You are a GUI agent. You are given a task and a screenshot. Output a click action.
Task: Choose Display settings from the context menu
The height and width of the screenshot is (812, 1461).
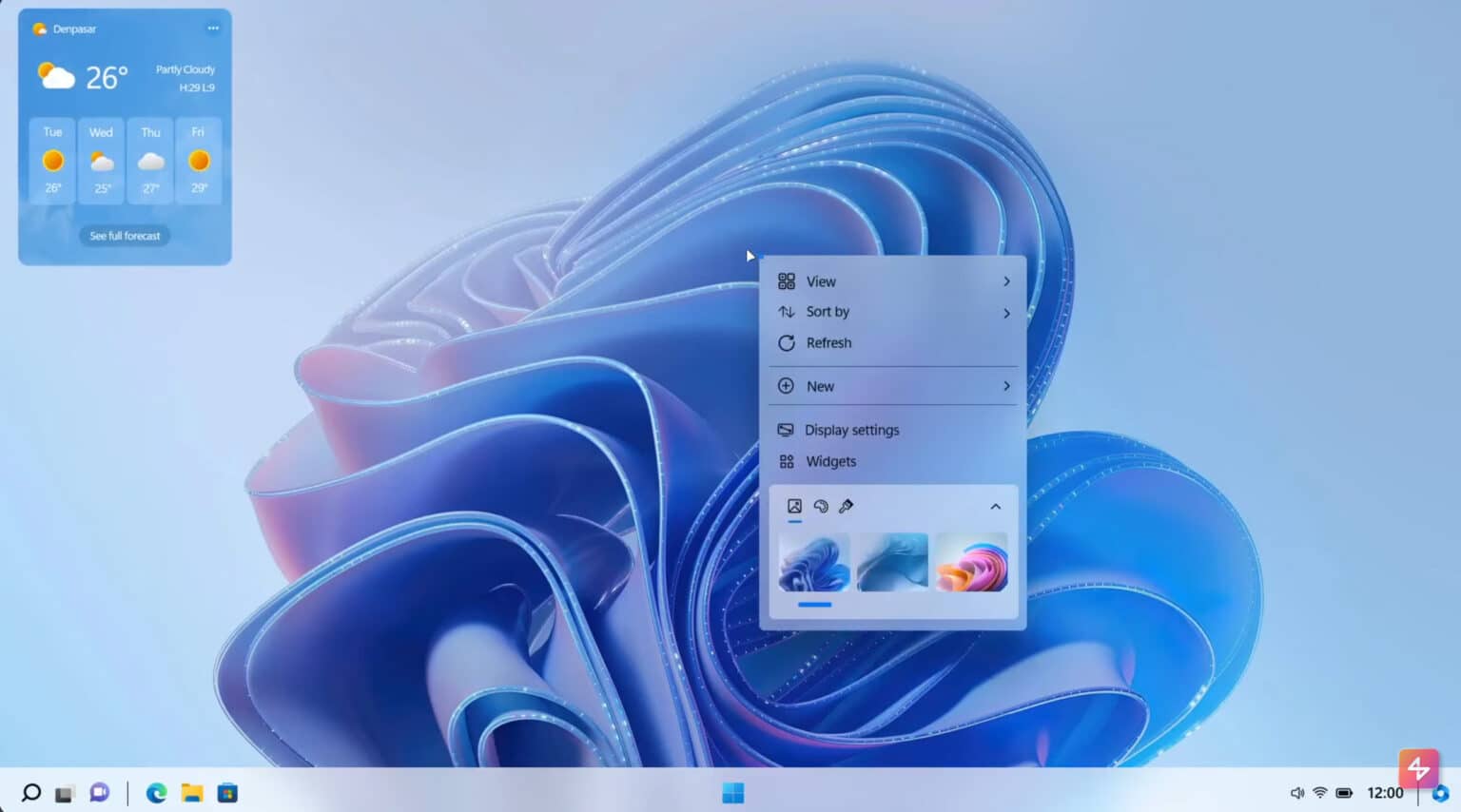point(851,429)
